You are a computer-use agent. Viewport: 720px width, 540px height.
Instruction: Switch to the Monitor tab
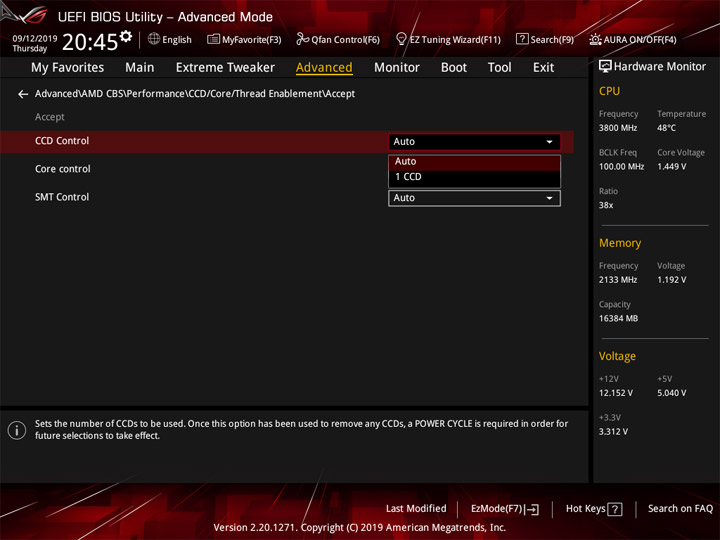click(x=397, y=68)
